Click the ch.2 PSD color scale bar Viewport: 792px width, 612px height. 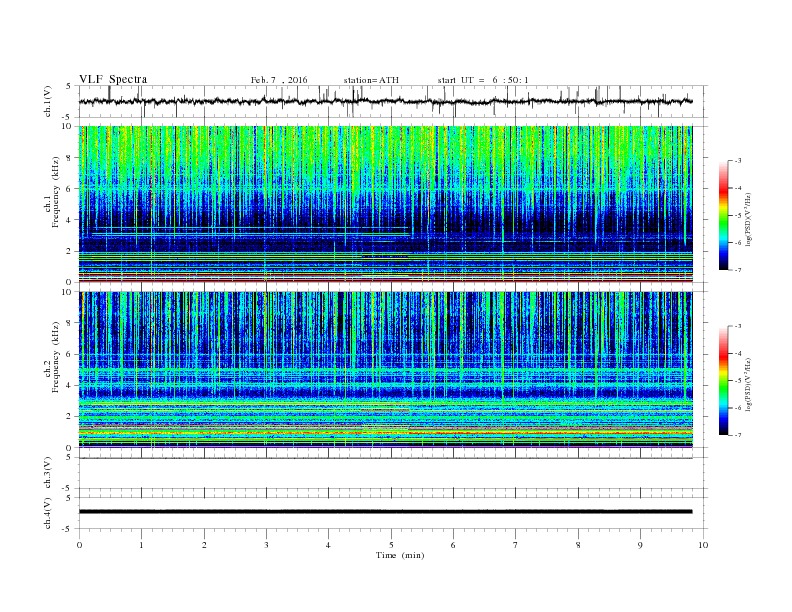[x=723, y=380]
